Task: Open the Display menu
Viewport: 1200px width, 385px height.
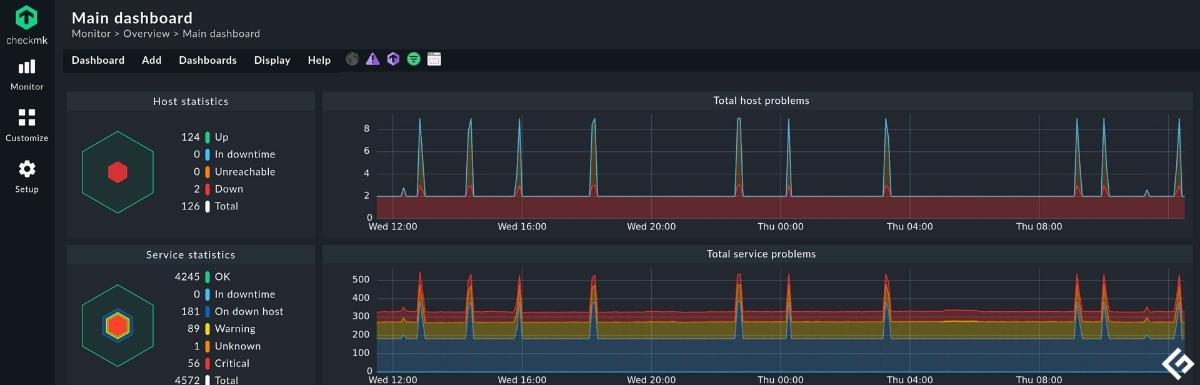Action: 272,60
